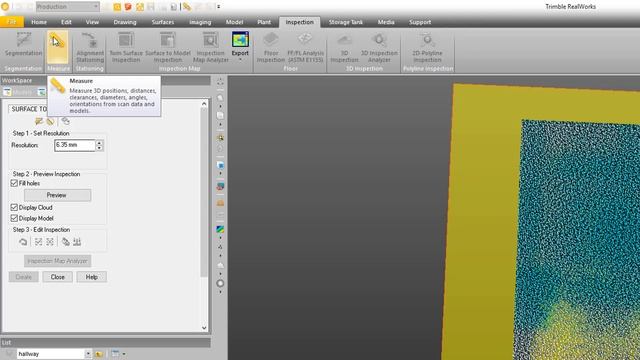This screenshot has height=360, width=640.
Task: Open 3D Inspection Analyzer
Action: 379,48
